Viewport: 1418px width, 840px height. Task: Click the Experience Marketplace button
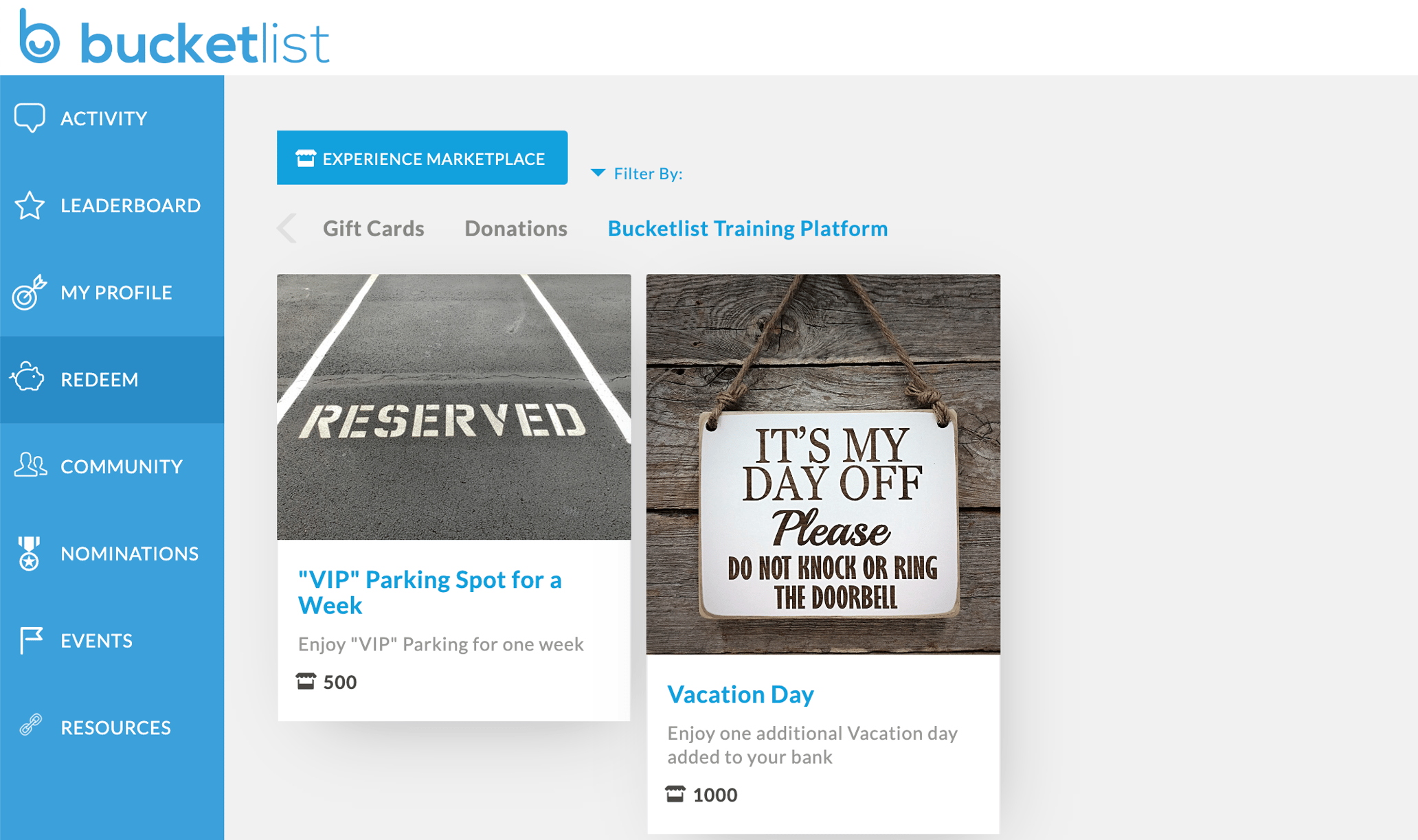tap(422, 158)
